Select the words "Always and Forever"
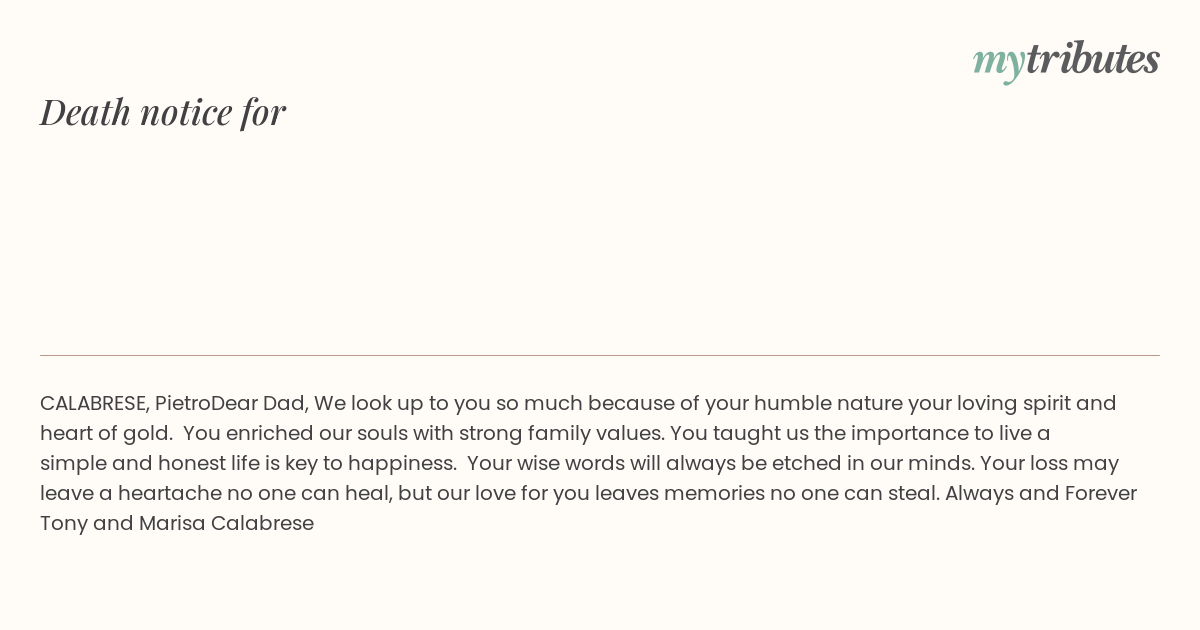 (x=1041, y=494)
